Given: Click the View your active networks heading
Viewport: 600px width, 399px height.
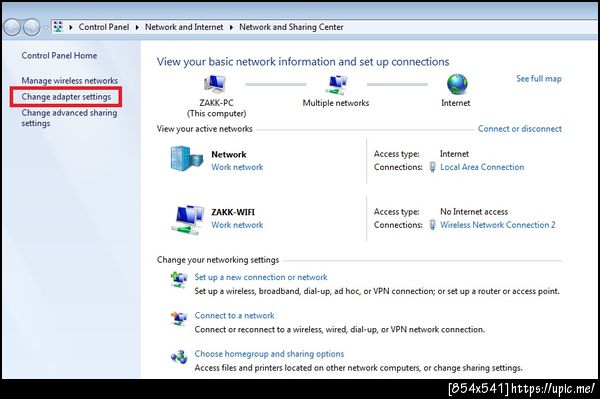Looking at the screenshot, I should 205,129.
